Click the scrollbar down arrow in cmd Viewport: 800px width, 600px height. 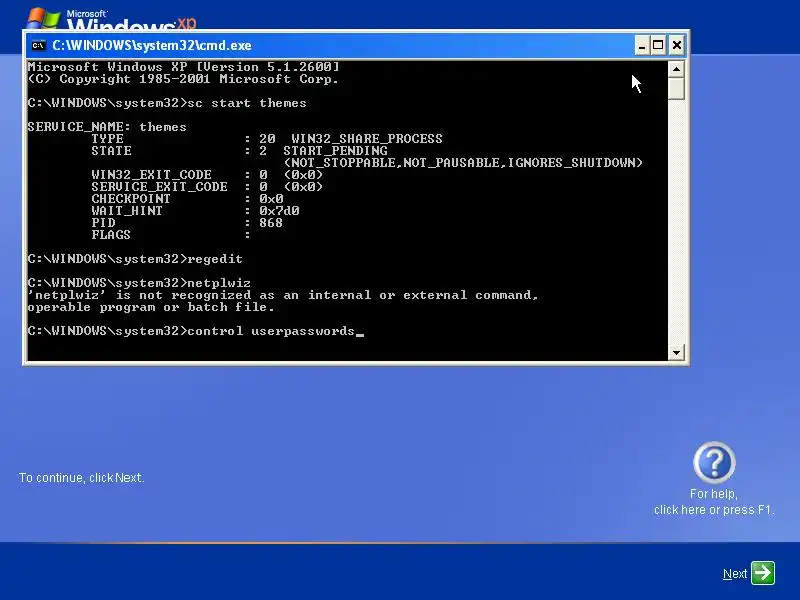676,352
